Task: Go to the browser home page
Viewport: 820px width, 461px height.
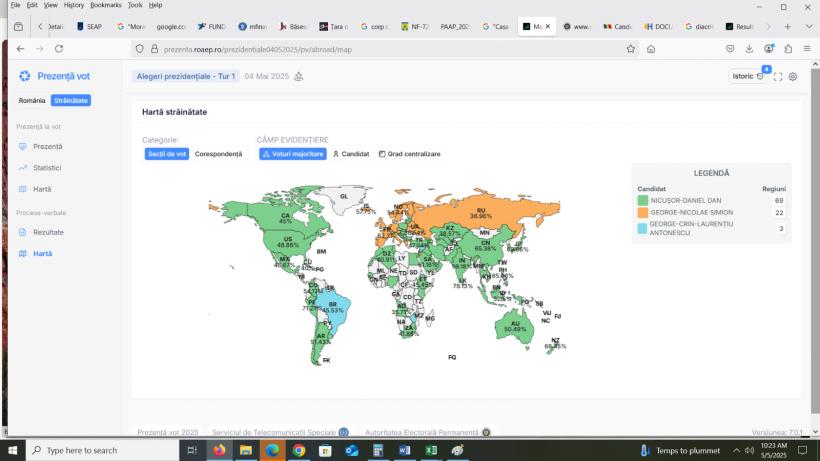Action: (651, 49)
